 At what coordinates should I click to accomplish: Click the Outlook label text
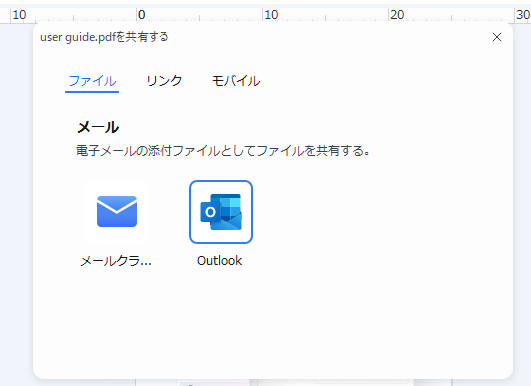[219, 261]
